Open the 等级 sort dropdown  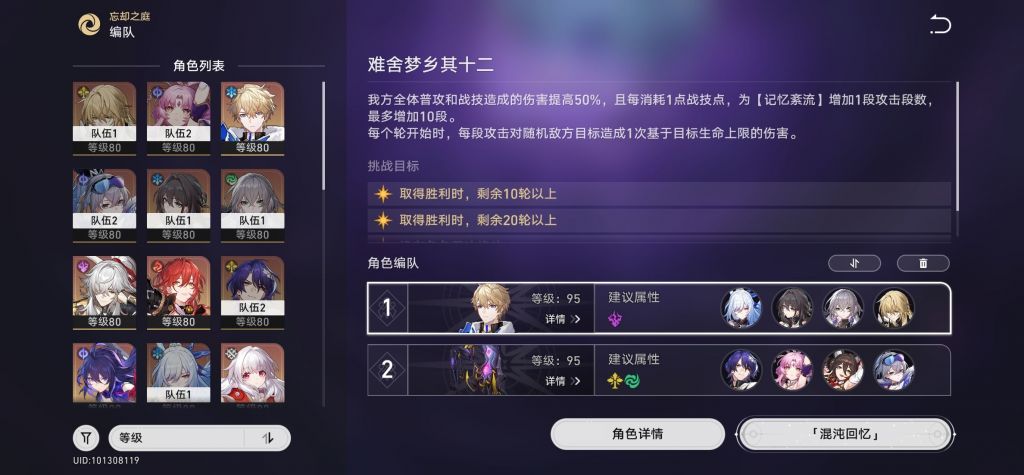pos(176,438)
